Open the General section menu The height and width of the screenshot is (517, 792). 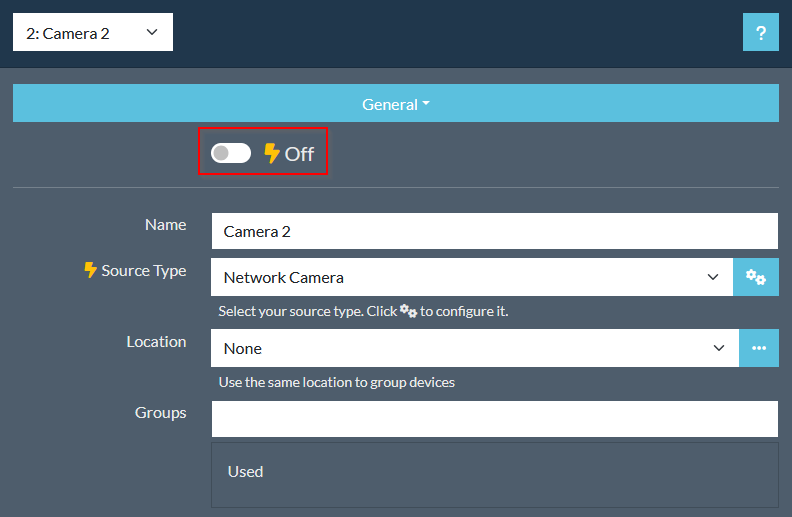coord(390,104)
